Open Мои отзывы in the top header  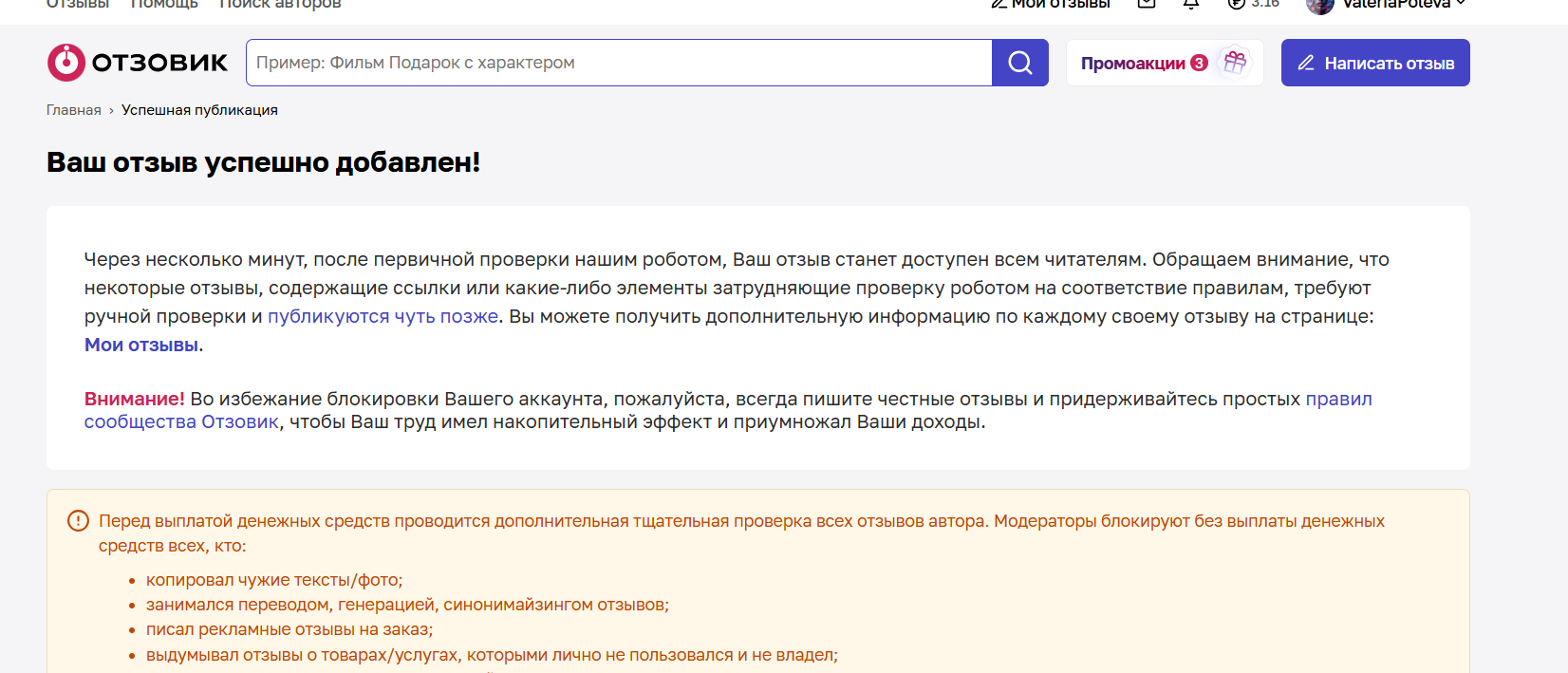coord(1051,4)
